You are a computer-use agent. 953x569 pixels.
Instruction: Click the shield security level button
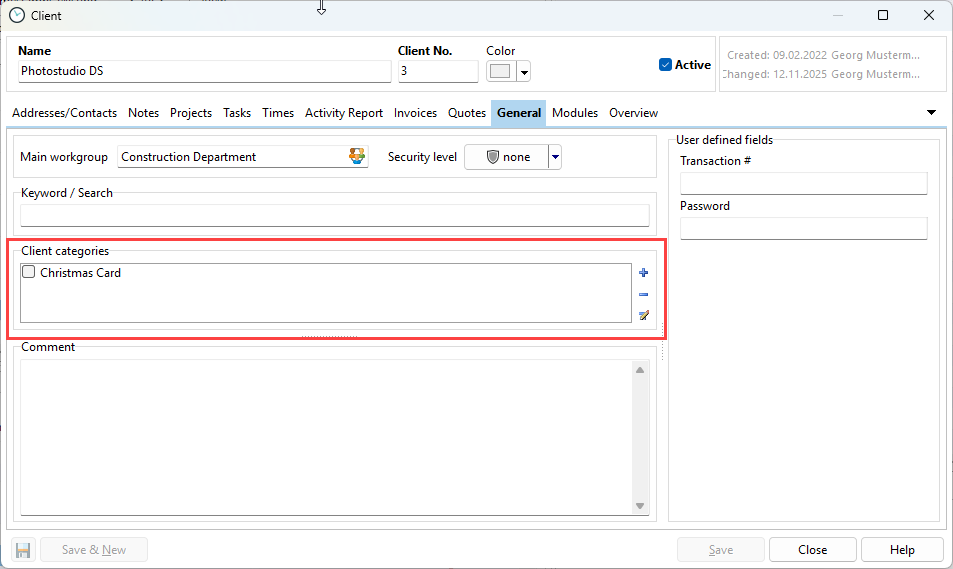tap(507, 157)
